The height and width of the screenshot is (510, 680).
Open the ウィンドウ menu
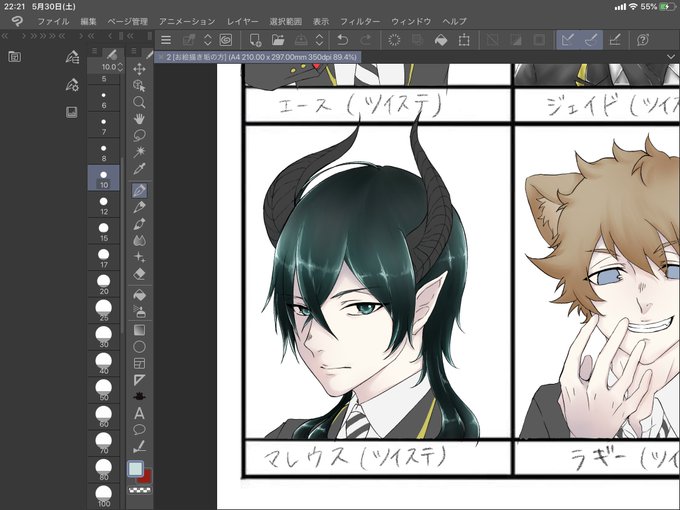click(411, 21)
